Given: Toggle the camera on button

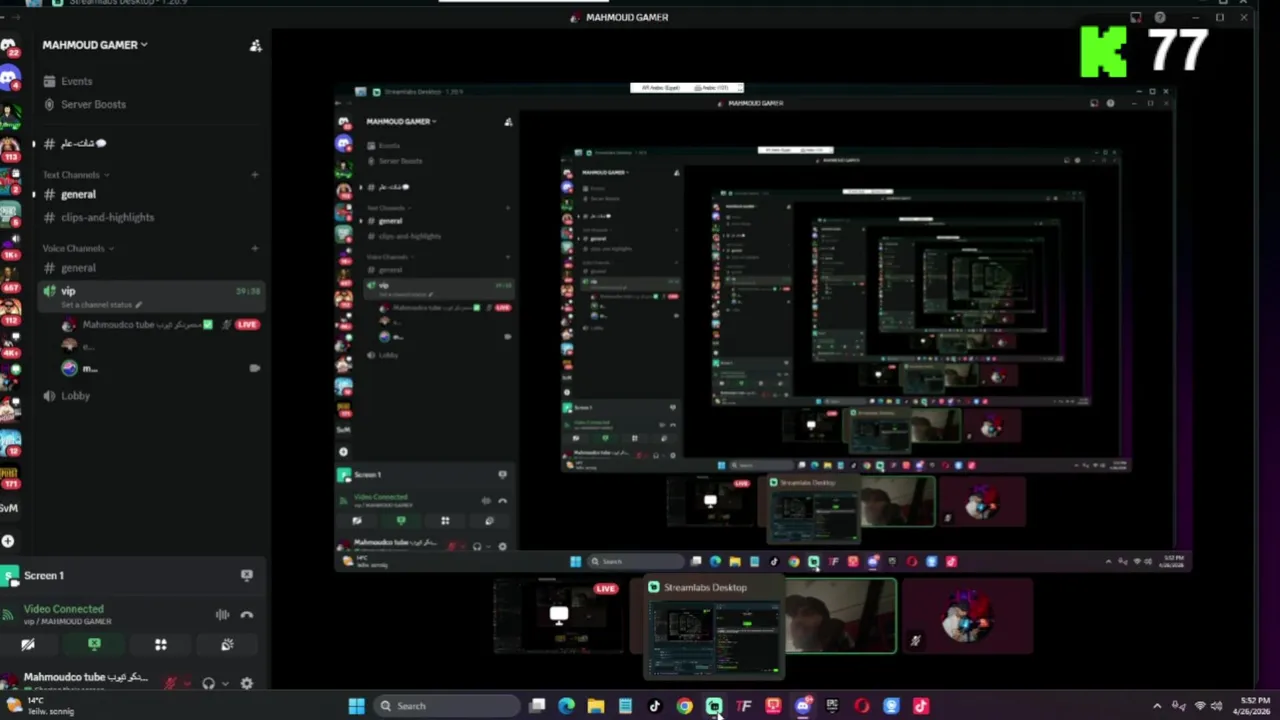Looking at the screenshot, I should click(x=28, y=645).
